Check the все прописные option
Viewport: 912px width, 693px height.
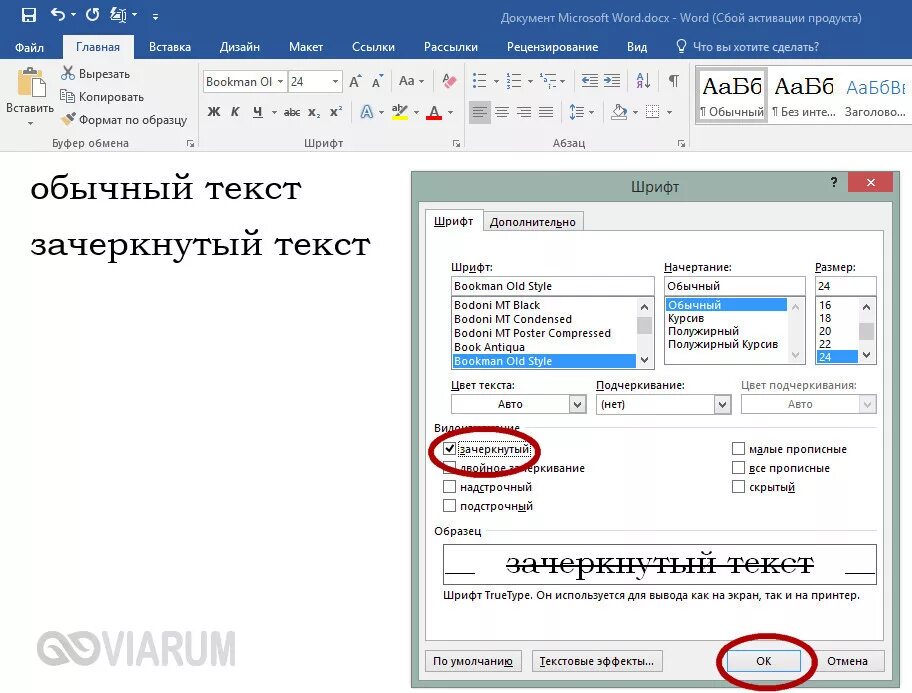coord(738,468)
